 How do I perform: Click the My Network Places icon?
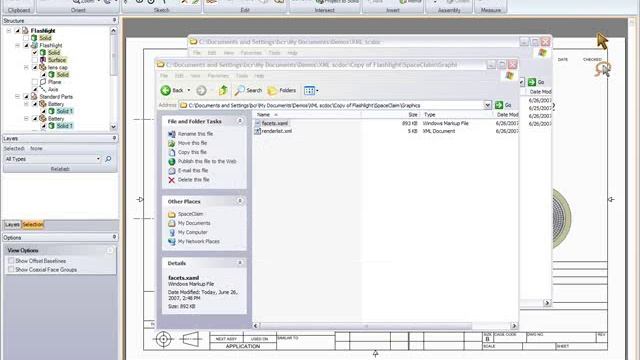(x=172, y=242)
